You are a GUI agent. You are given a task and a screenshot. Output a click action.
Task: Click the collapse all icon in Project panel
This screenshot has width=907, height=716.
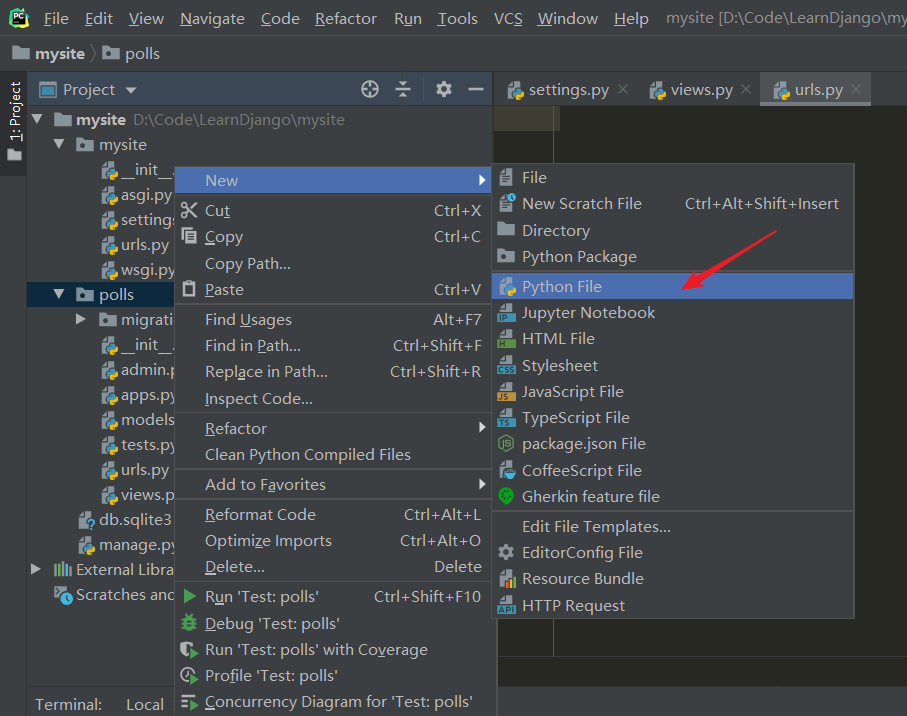pos(403,89)
